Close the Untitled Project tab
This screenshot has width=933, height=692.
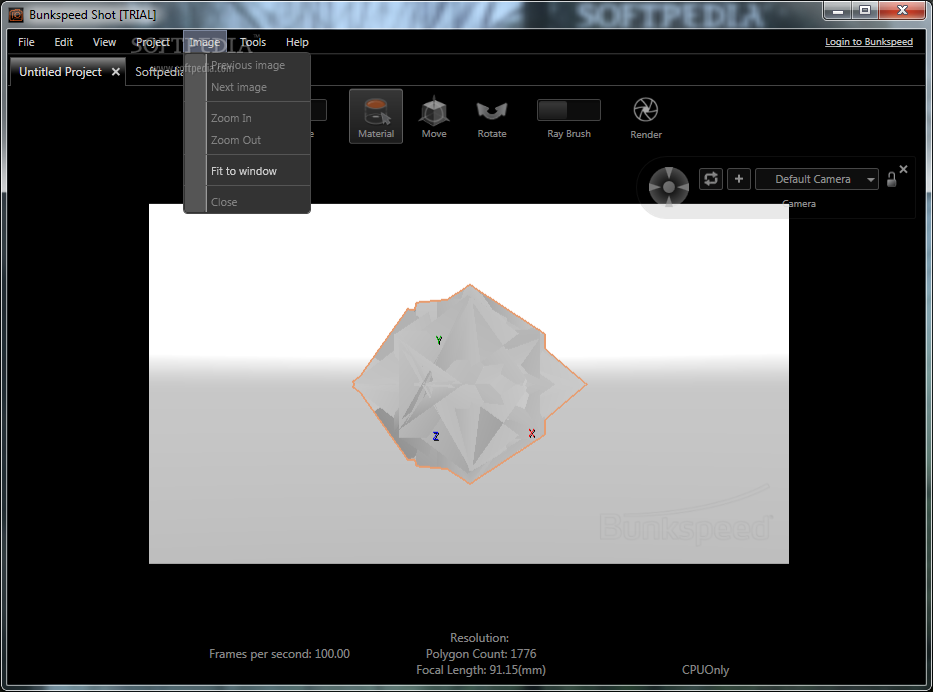pos(116,72)
